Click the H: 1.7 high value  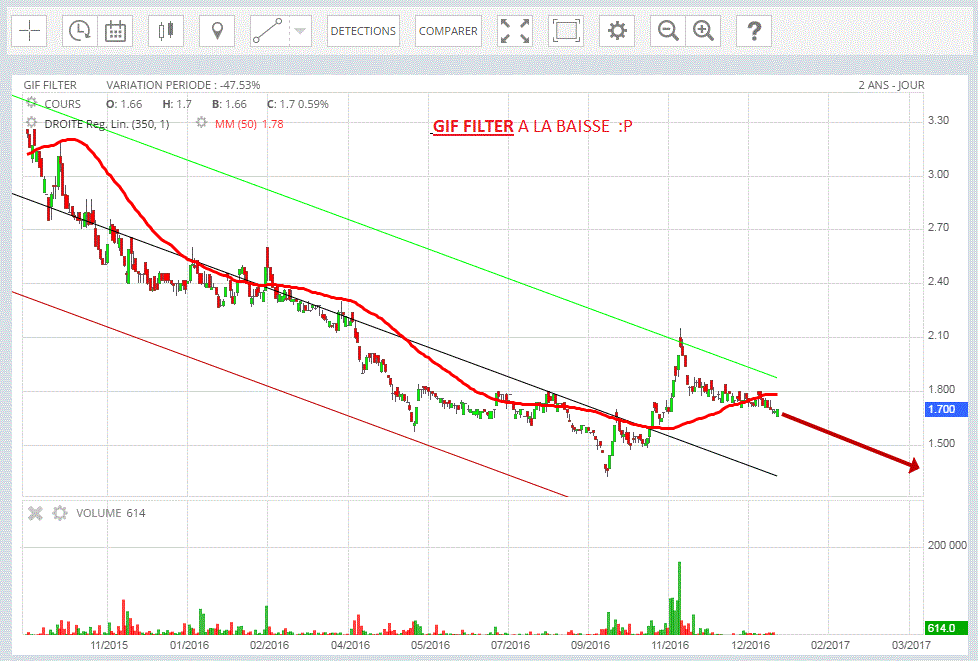pos(177,104)
